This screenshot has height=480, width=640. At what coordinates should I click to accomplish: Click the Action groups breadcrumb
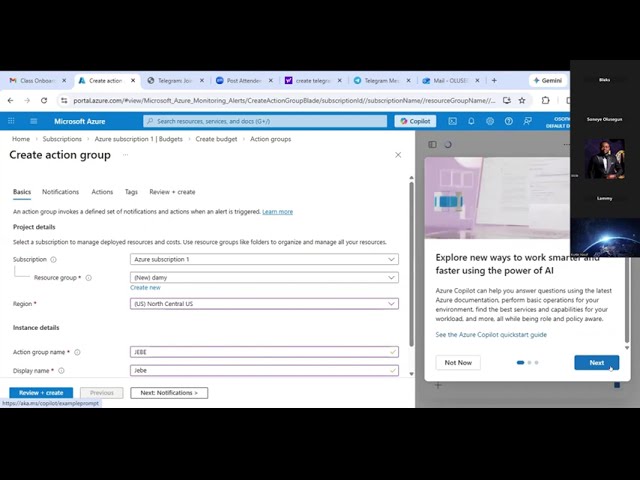tap(271, 139)
